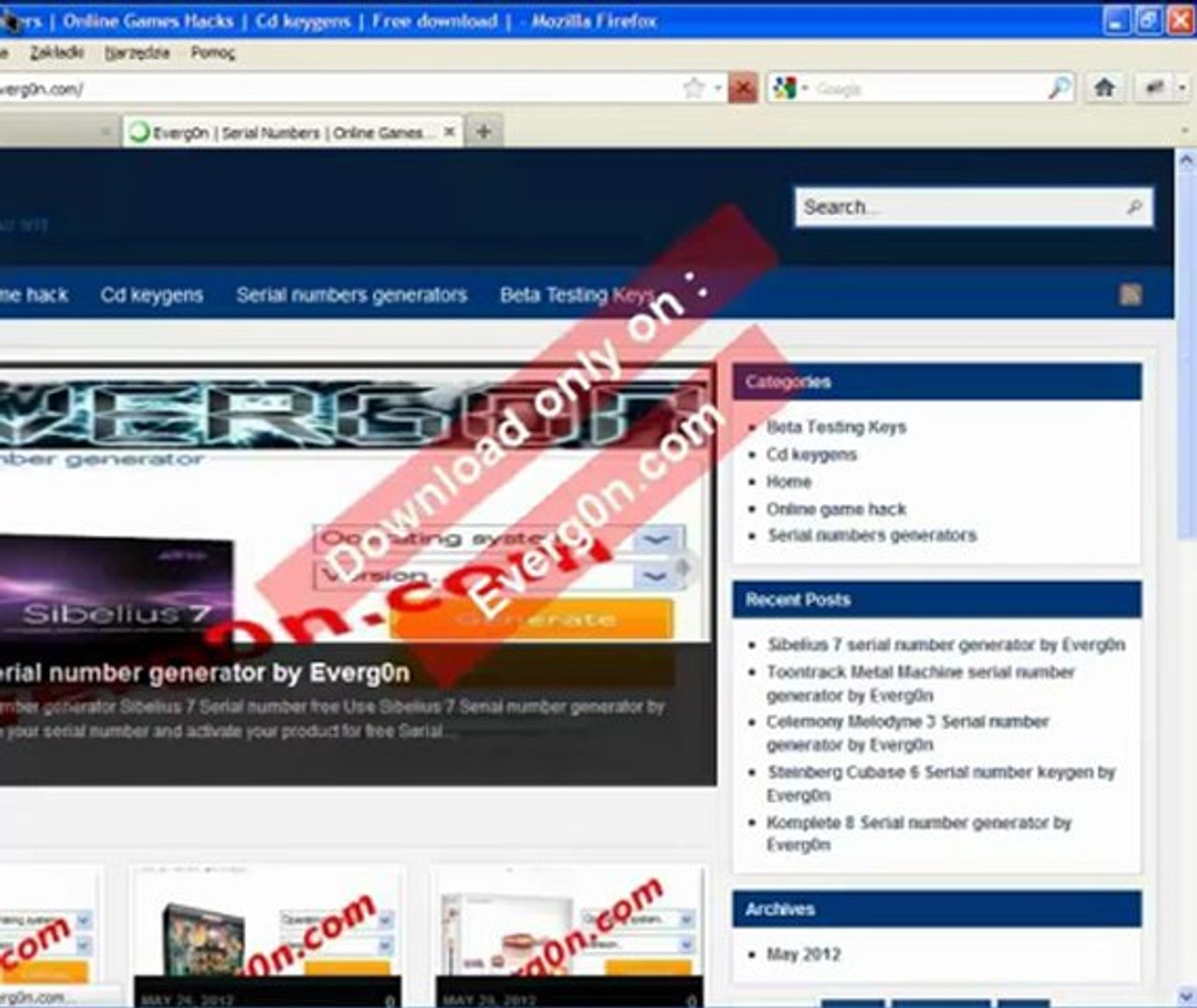This screenshot has height=1008, width=1197.
Task: Click the RSS feed icon in navigation bar
Action: [1131, 295]
